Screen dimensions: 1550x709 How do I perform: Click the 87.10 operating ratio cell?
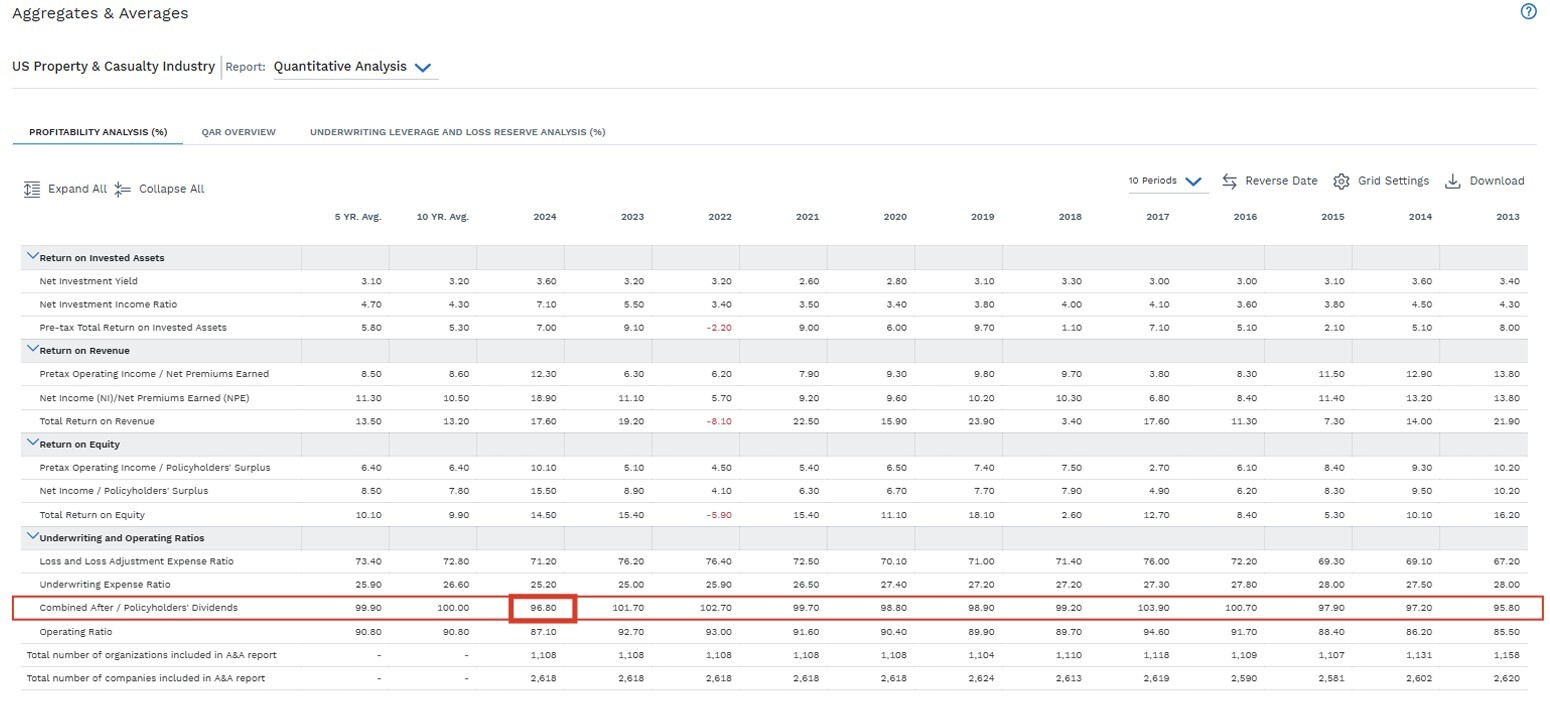pyautogui.click(x=542, y=632)
